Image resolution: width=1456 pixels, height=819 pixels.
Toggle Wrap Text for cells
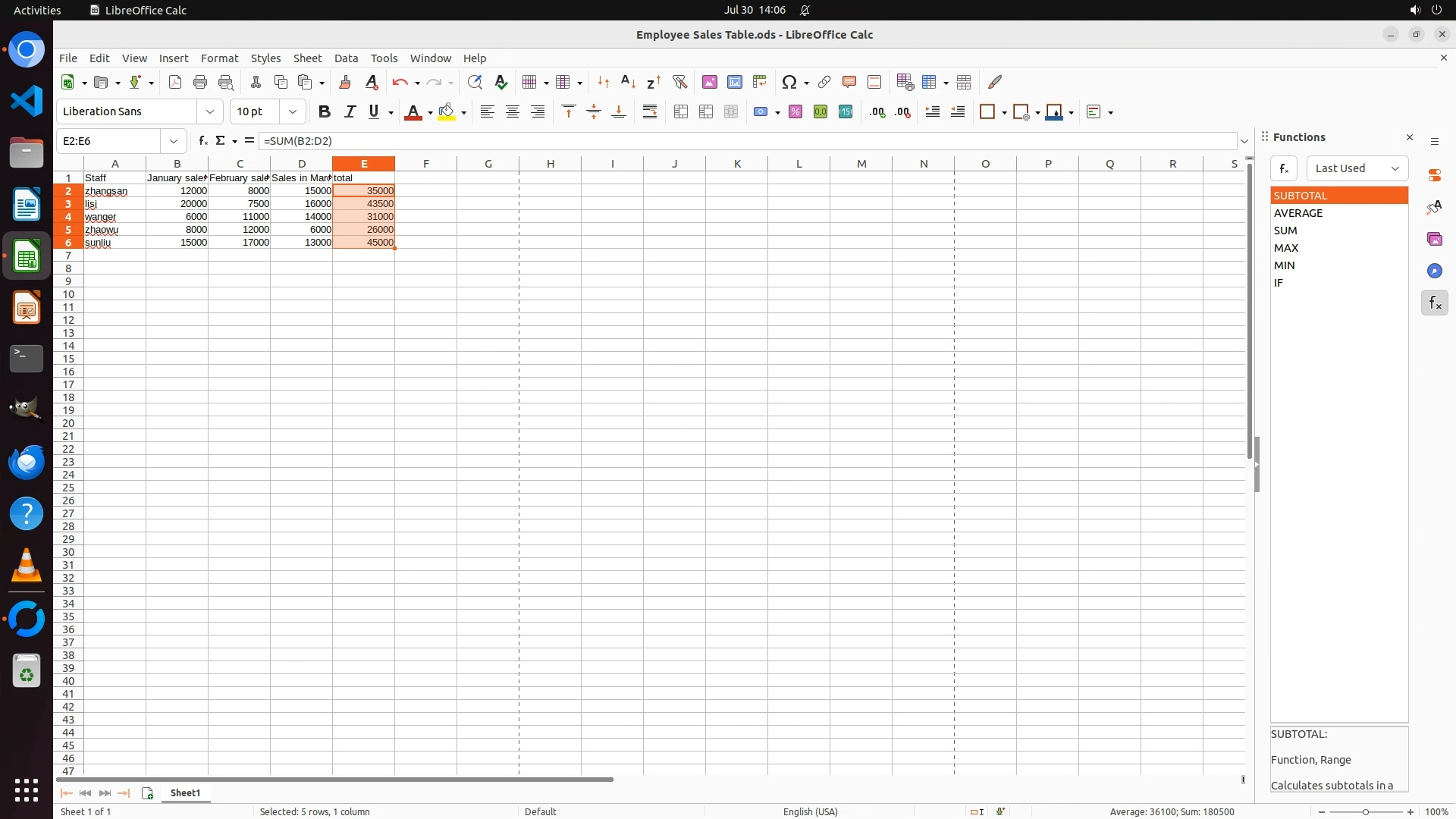[x=650, y=112]
